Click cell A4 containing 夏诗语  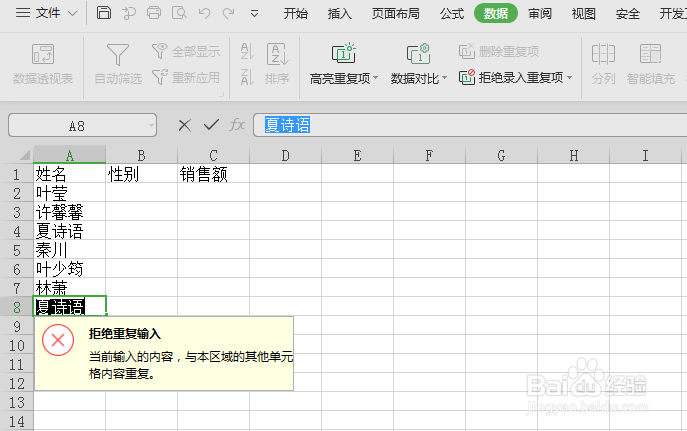[x=69, y=230]
